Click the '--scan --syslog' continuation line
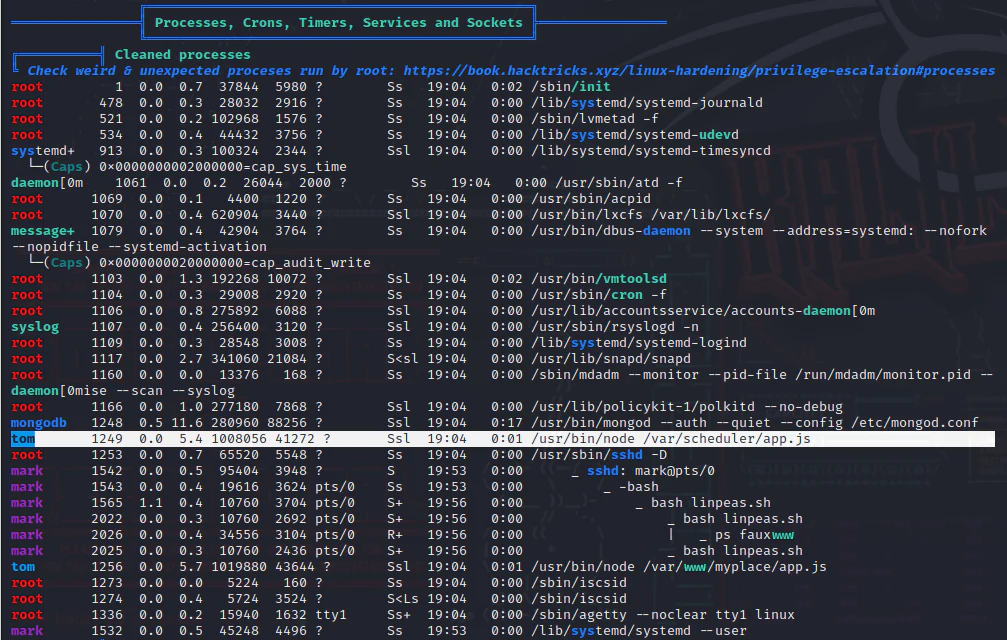Viewport: 1007px width, 640px height. point(123,391)
